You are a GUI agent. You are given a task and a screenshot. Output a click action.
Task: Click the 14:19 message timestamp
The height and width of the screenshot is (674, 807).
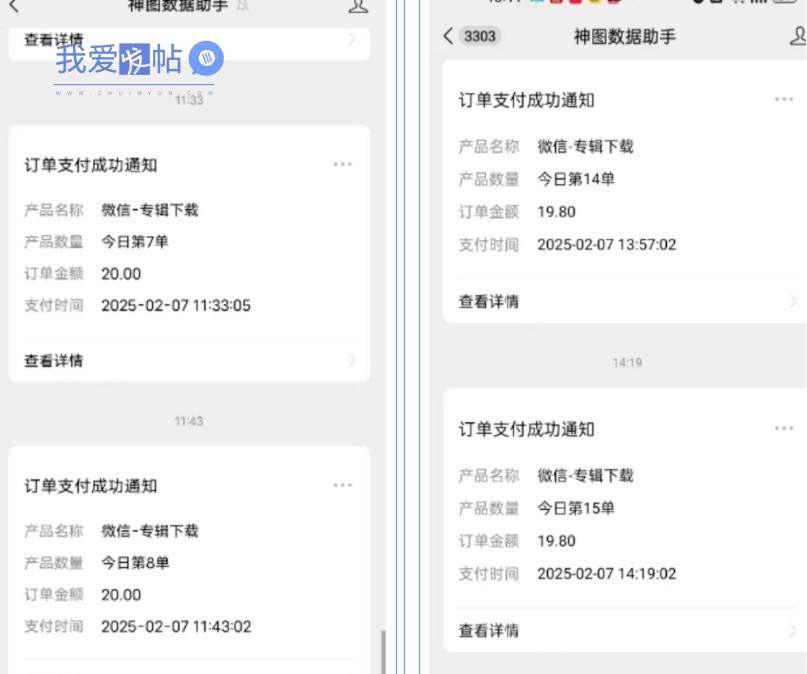627,363
